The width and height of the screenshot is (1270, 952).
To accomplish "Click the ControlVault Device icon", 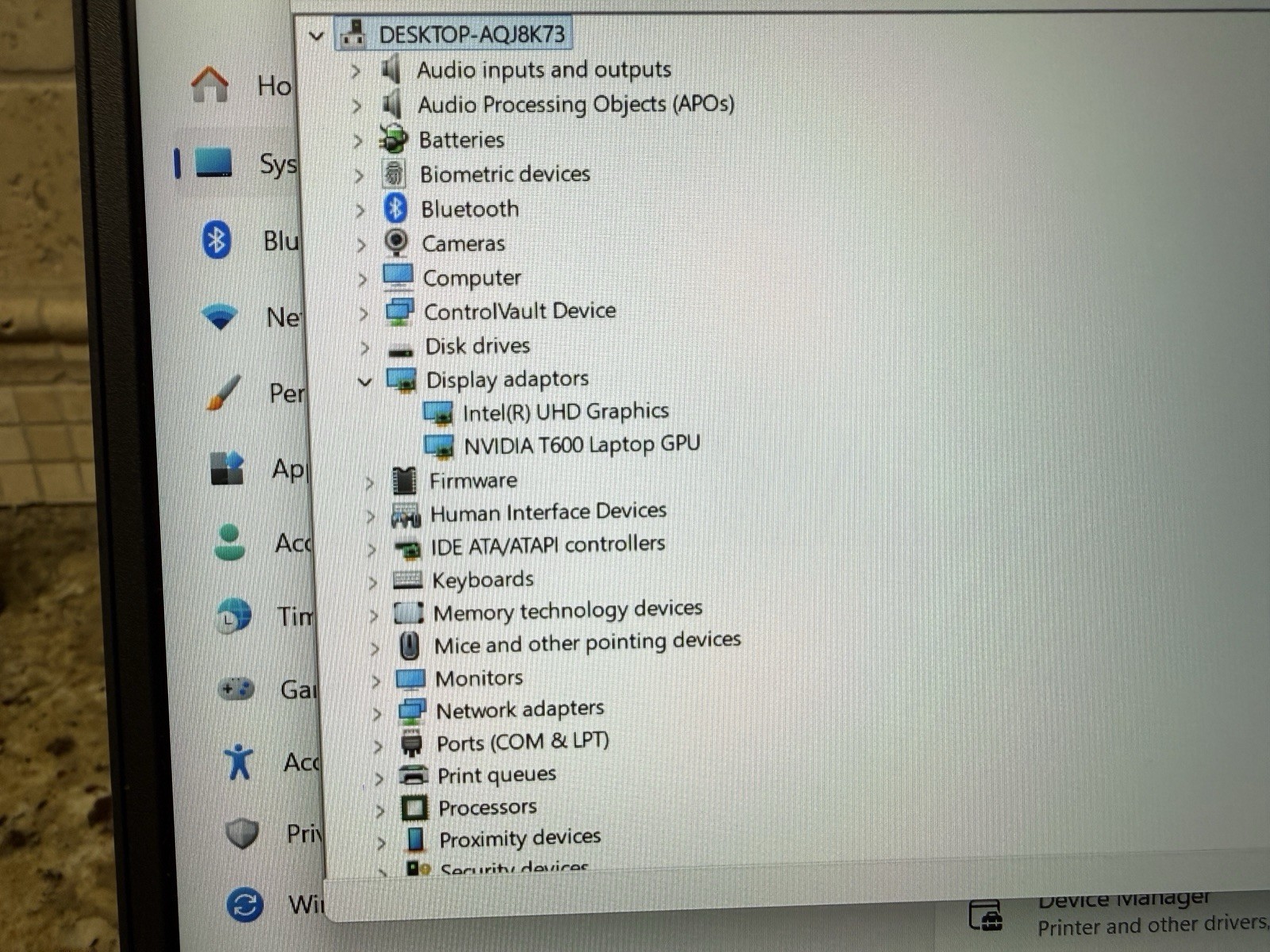I will point(399,311).
